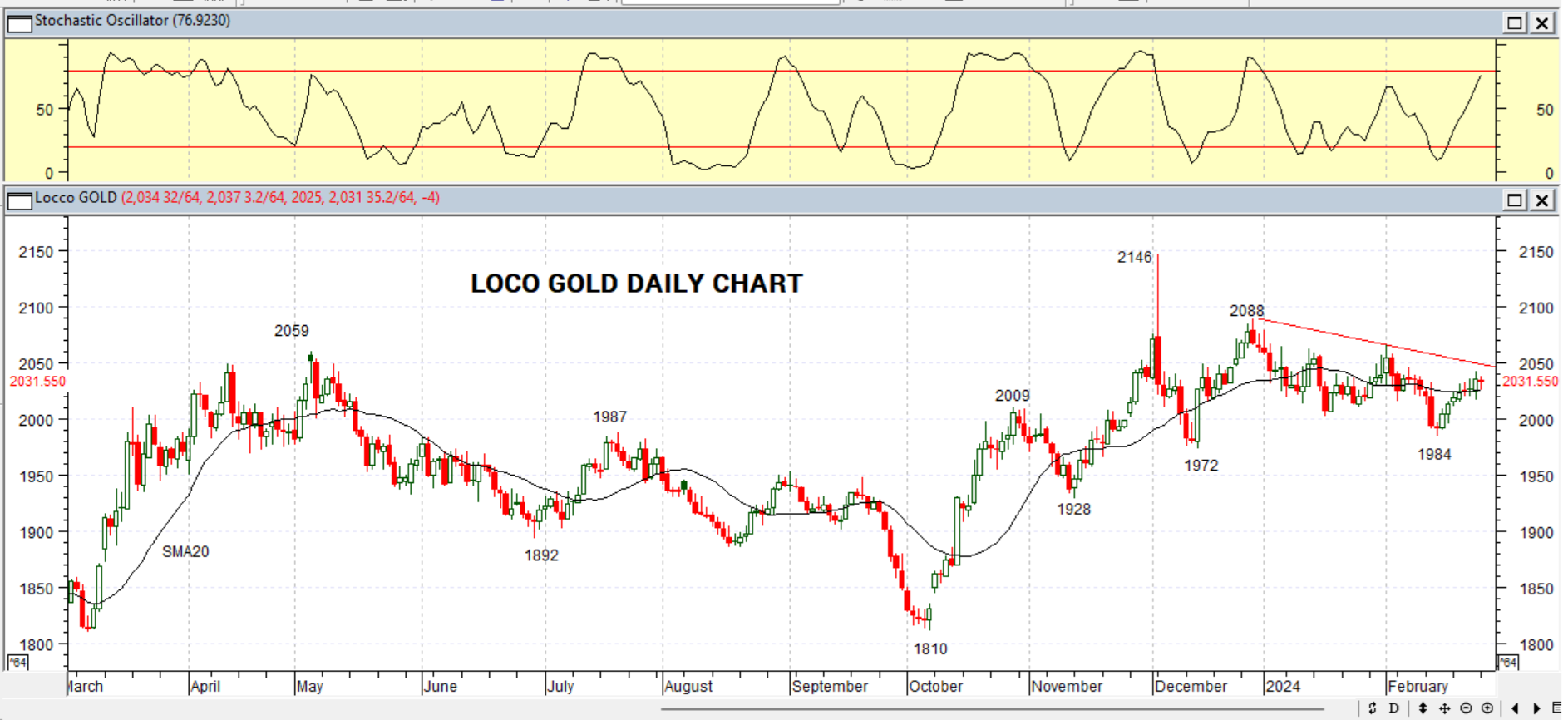
Task: Open the Locco GOLD pane's window menu icon
Action: (x=19, y=200)
